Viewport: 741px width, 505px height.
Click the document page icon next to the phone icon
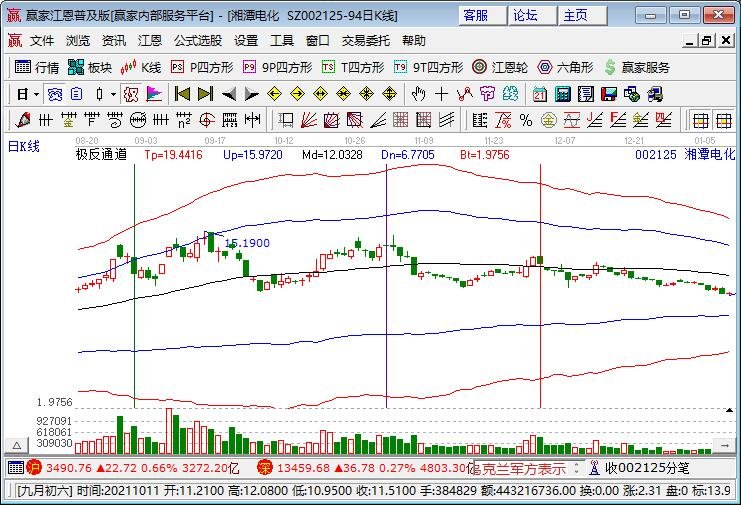tap(76, 94)
